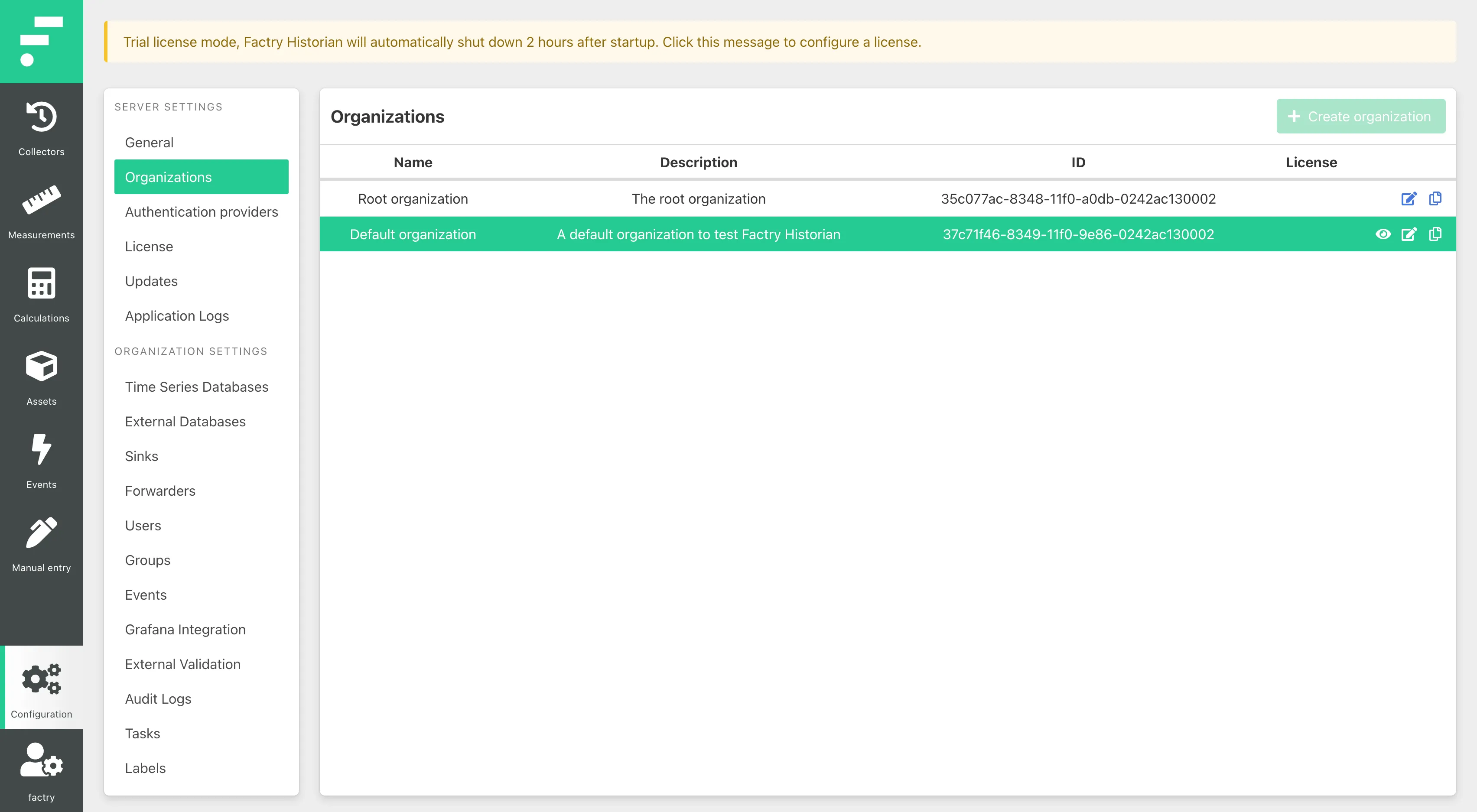Open Grafana Integration settings
The image size is (1477, 812).
[x=201, y=629]
